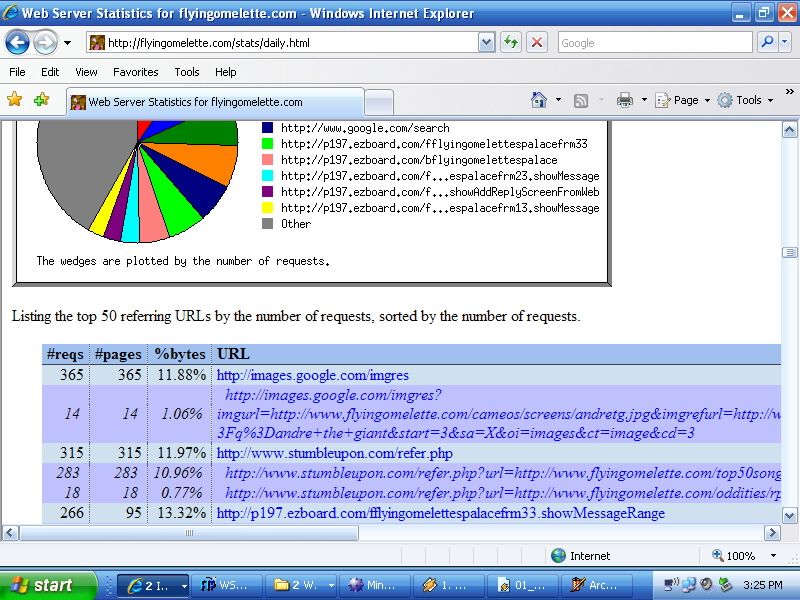Image resolution: width=800 pixels, height=600 pixels.
Task: Click the taskbar clock 3:25 PM
Action: tap(763, 585)
